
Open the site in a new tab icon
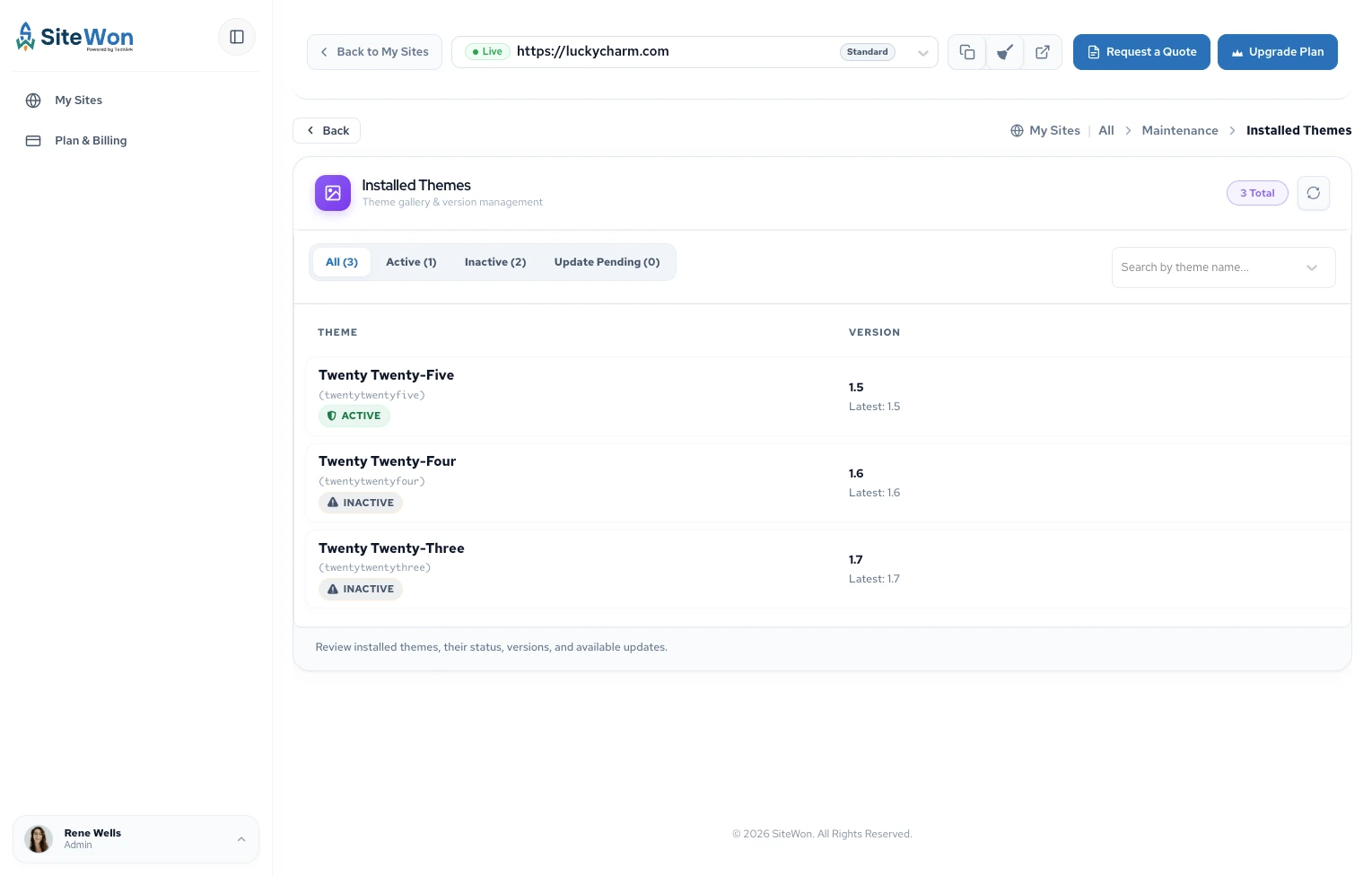[1043, 52]
